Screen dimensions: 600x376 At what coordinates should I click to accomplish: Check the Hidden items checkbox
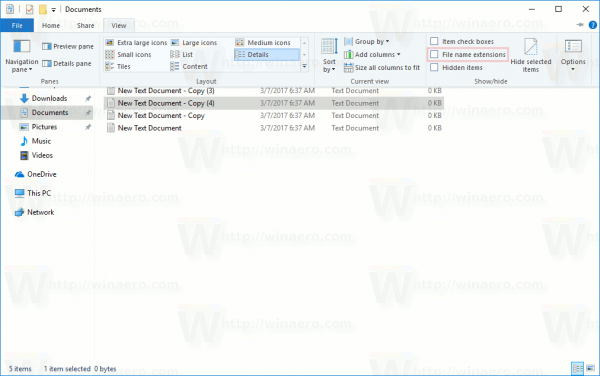pos(434,67)
